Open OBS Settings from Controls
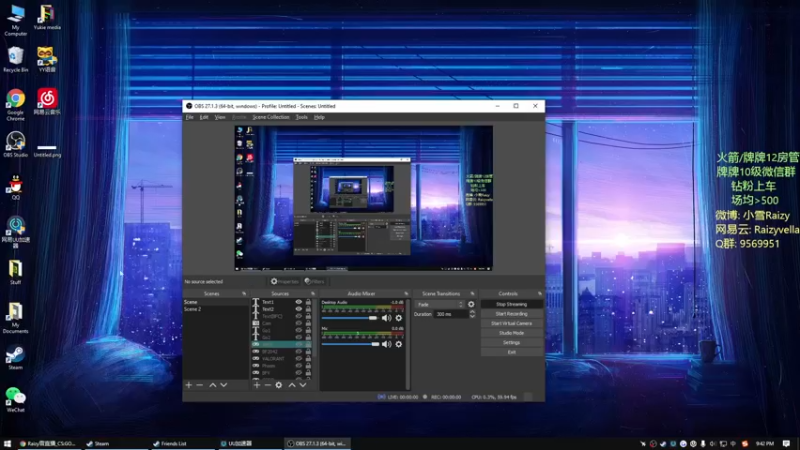This screenshot has height=450, width=800. (x=511, y=343)
